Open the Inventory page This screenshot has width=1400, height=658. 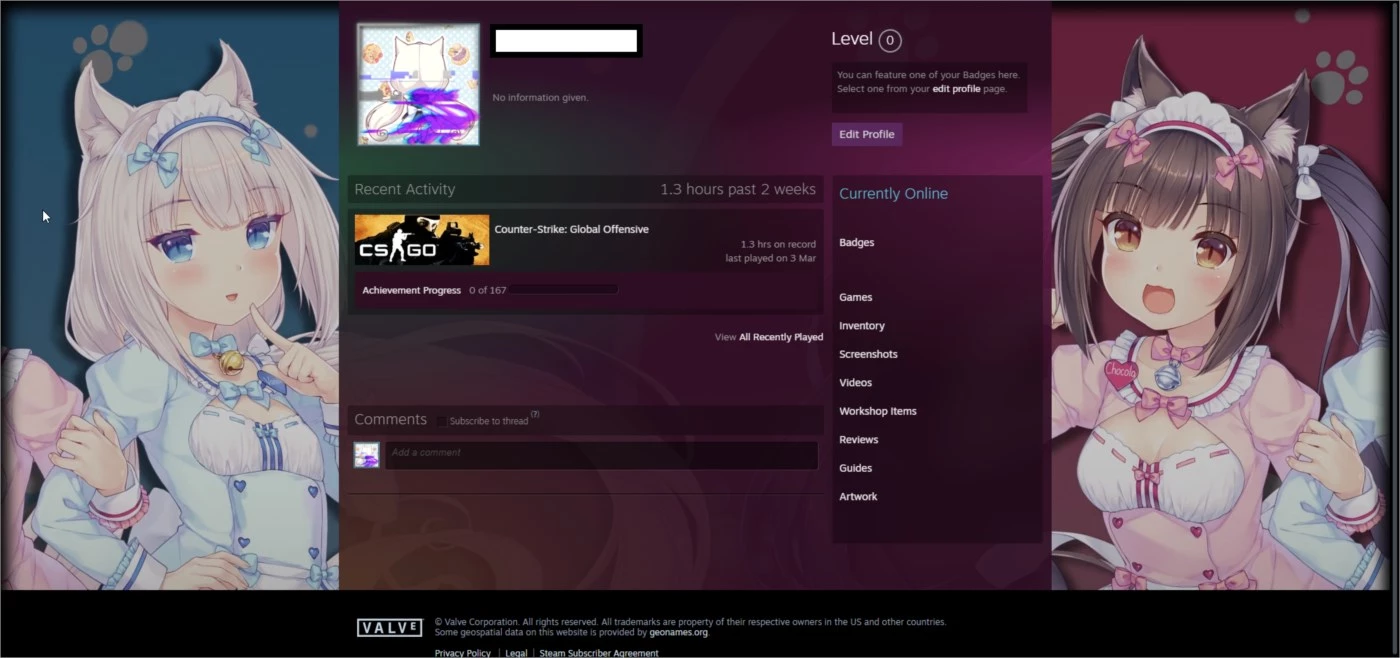862,326
